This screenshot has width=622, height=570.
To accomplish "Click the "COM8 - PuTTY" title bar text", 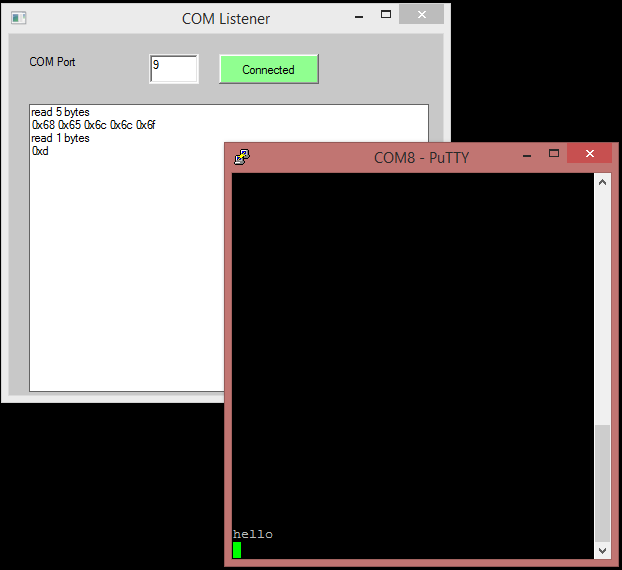I will (421, 157).
